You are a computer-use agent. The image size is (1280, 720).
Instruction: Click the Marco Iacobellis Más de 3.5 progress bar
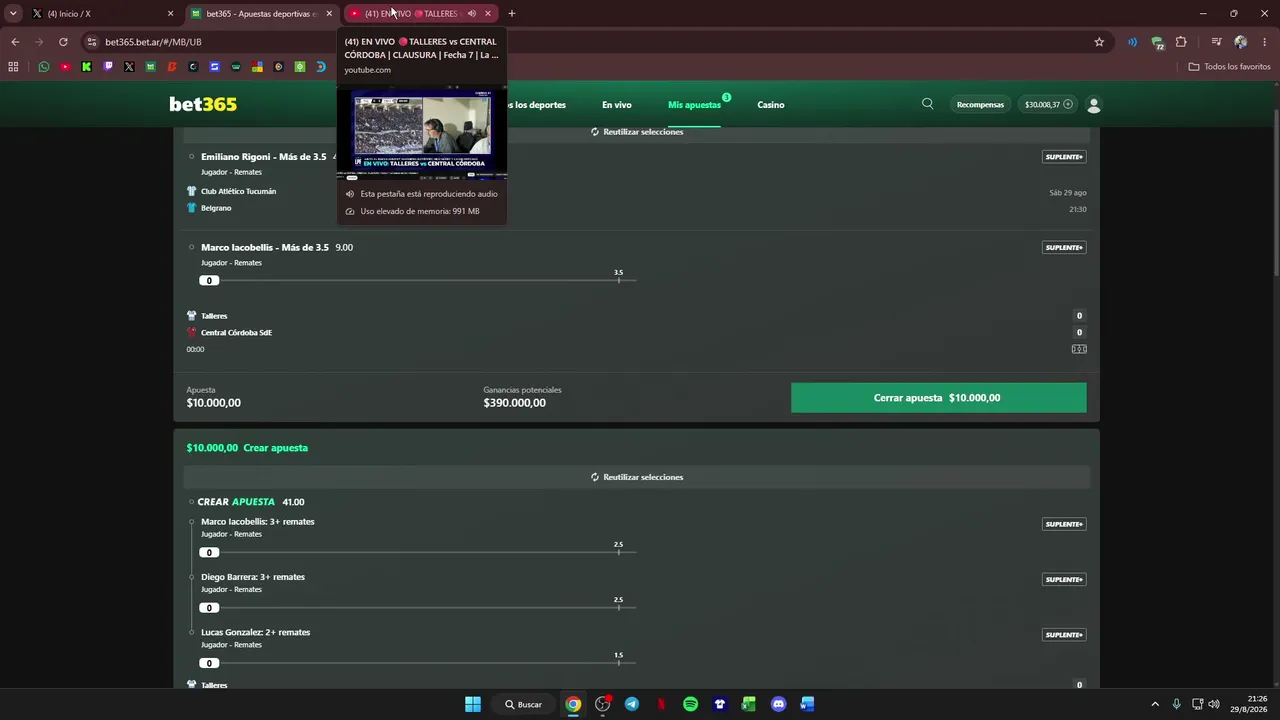[417, 280]
